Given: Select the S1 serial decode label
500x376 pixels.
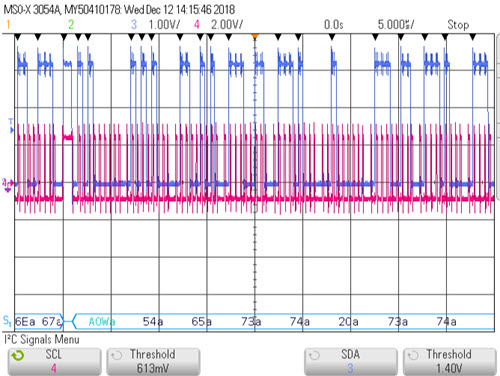Looking at the screenshot, I should pos(7,321).
